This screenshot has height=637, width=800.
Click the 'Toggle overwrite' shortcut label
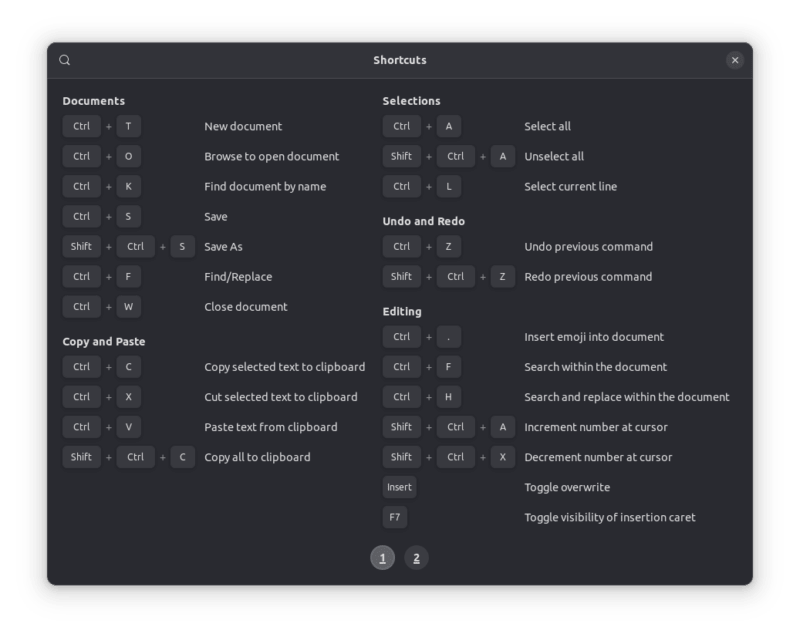tap(566, 487)
